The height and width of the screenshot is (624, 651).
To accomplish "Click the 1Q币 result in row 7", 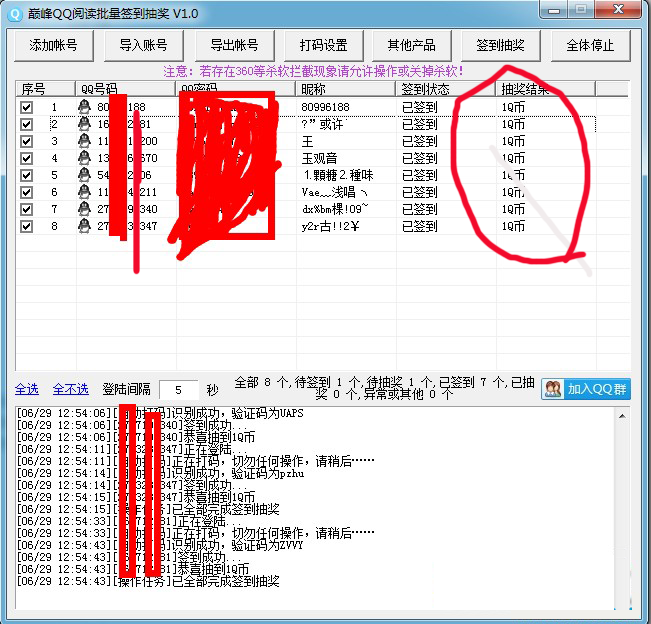I will pos(513,209).
